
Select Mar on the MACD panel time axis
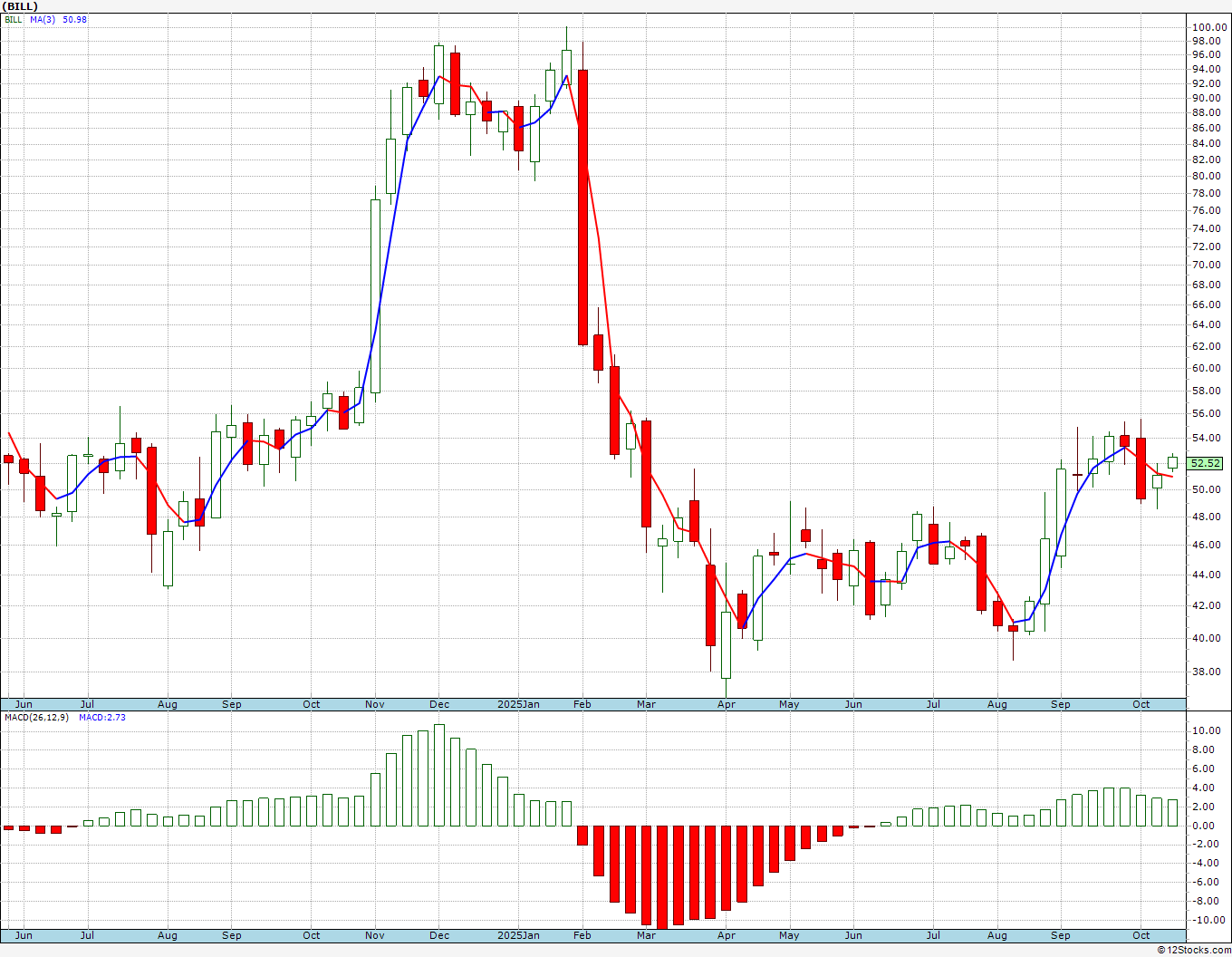646,935
